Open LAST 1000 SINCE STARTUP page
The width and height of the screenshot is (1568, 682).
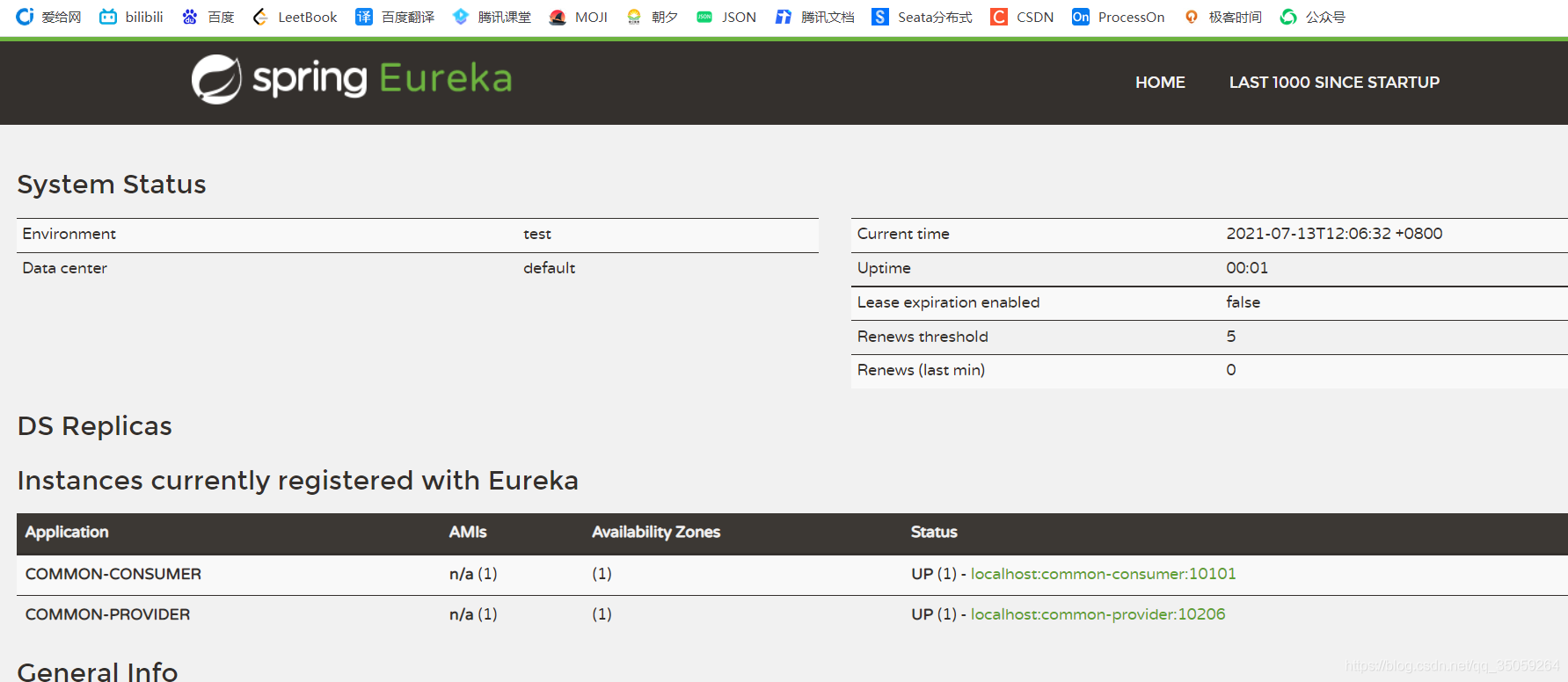1334,83
